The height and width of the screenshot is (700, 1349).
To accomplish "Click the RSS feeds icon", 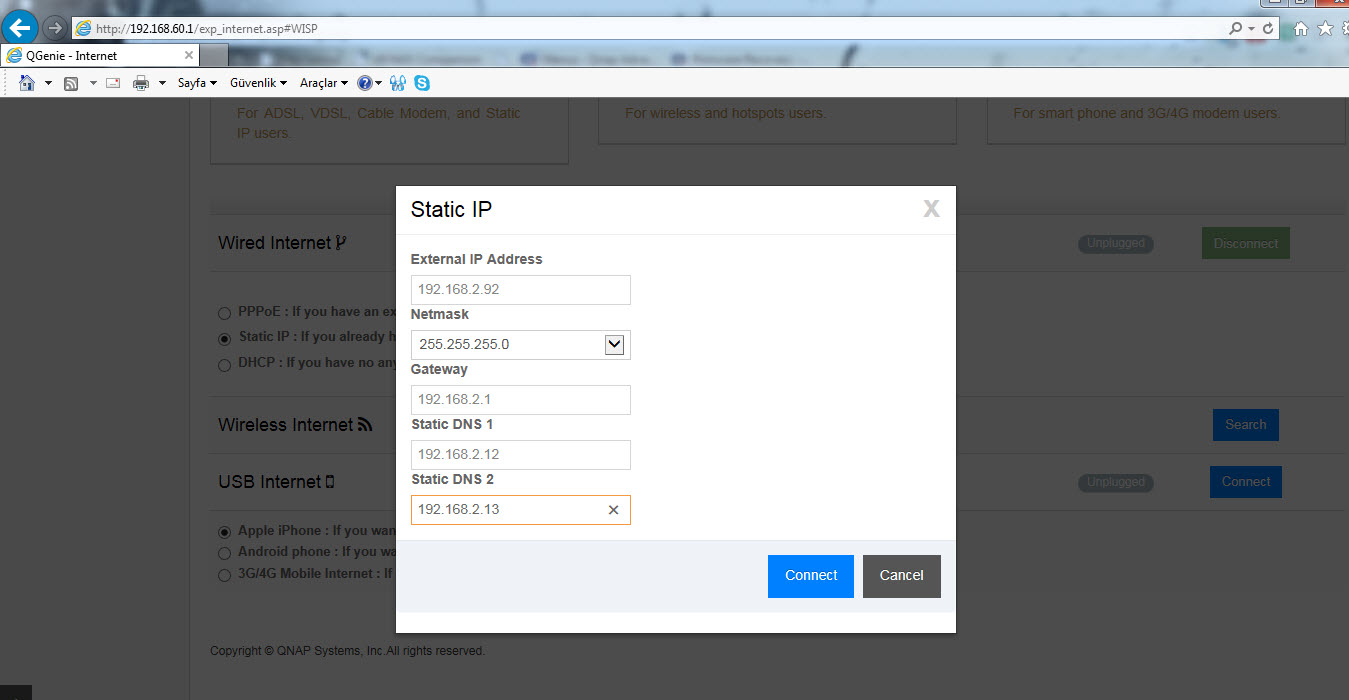I will coord(71,83).
